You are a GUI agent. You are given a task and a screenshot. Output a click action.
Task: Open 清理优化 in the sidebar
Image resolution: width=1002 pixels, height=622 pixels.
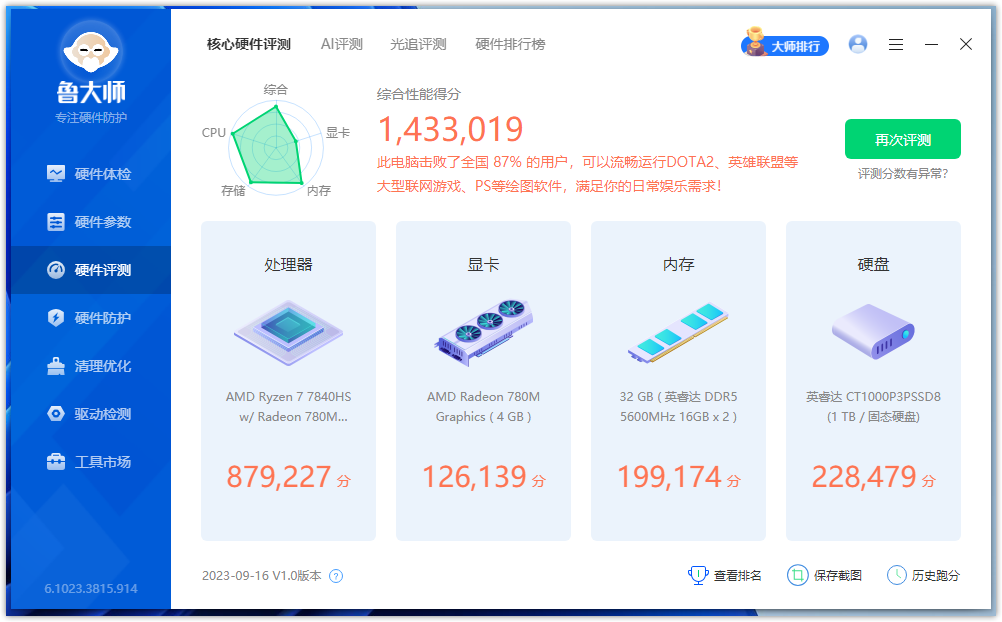point(89,366)
